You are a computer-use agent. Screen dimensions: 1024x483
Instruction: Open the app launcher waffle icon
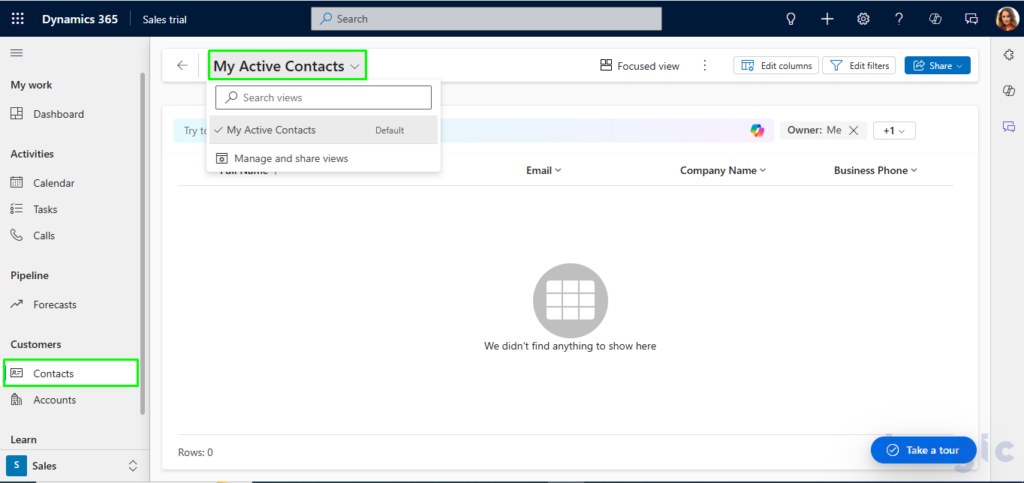pos(17,19)
